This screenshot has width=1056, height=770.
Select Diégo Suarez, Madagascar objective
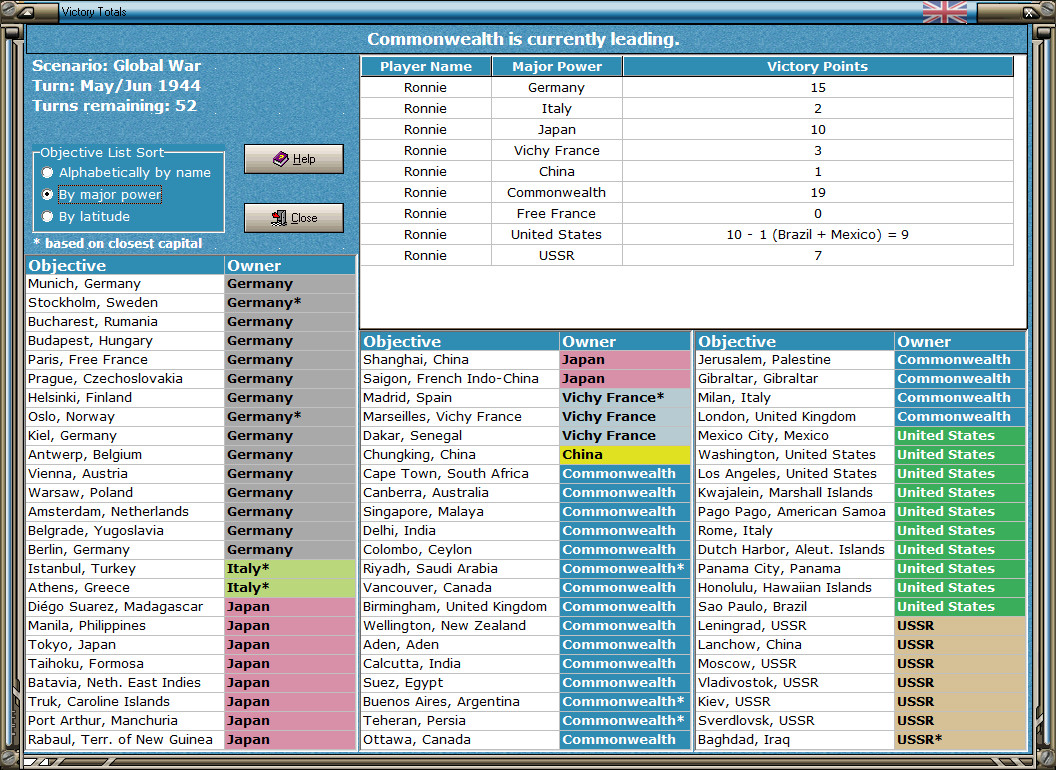pos(125,606)
